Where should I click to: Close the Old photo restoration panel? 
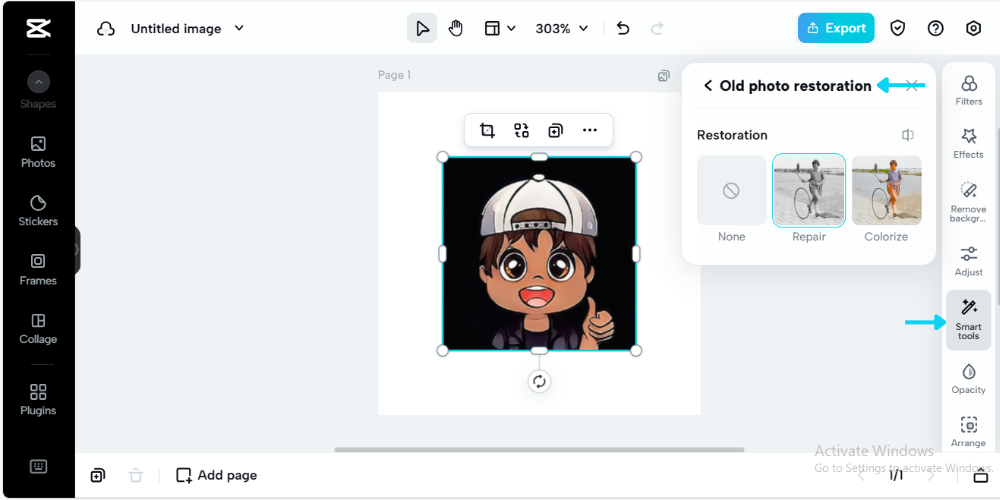(912, 85)
